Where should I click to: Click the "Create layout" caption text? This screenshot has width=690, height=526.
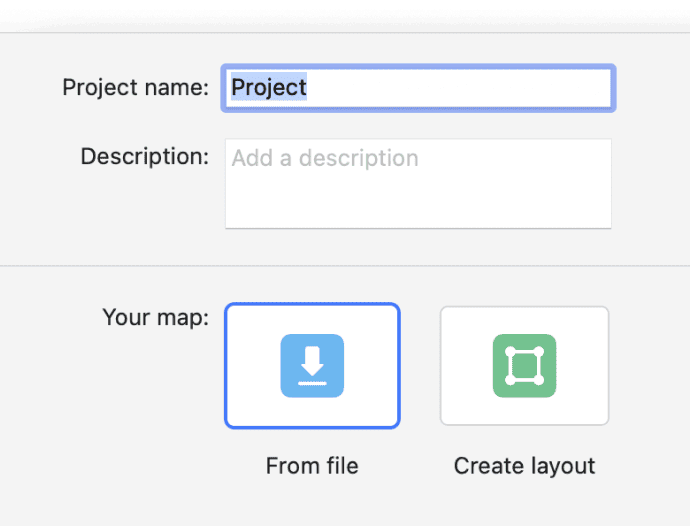pyautogui.click(x=524, y=466)
